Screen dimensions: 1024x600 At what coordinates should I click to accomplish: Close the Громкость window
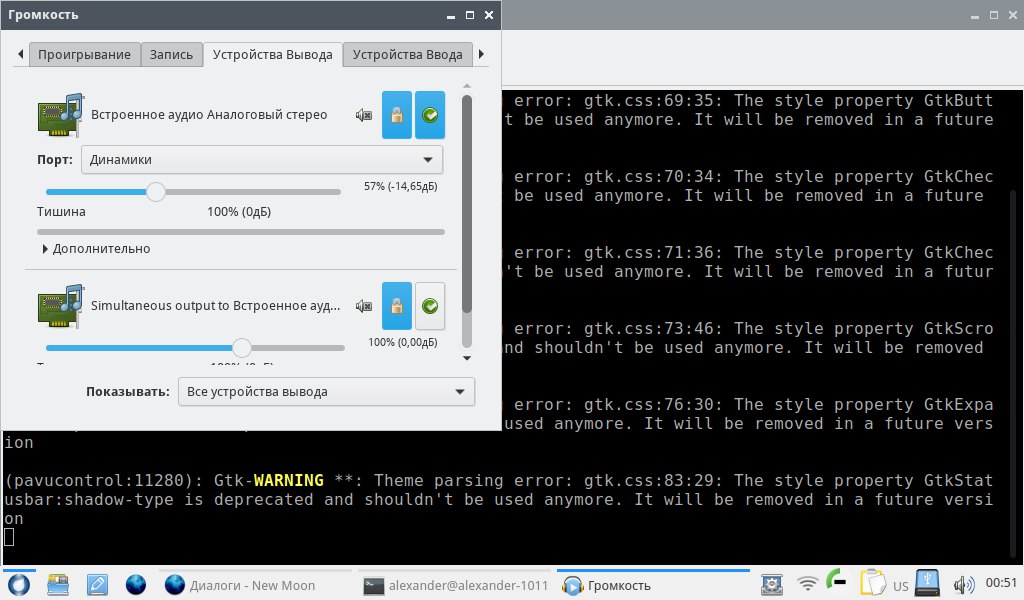488,15
